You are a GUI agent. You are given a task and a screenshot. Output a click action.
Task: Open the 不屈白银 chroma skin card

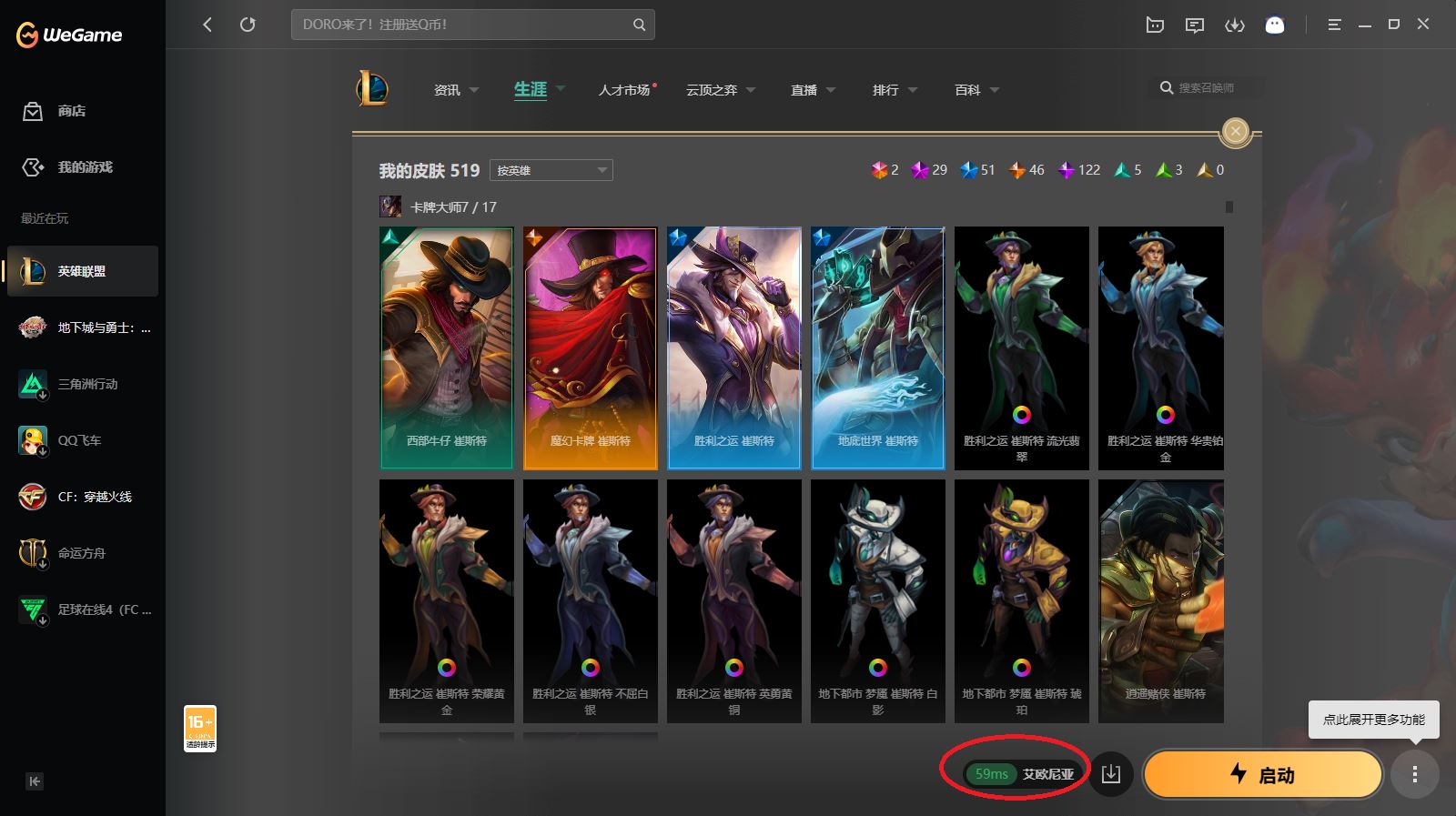[x=591, y=601]
